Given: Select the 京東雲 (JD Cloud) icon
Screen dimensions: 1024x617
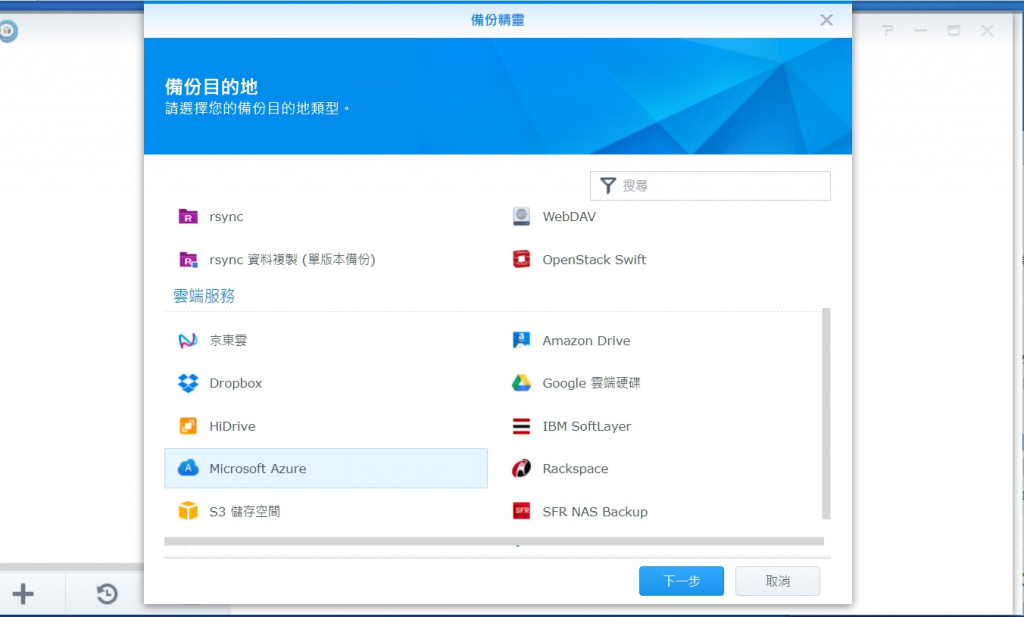Looking at the screenshot, I should click(188, 340).
